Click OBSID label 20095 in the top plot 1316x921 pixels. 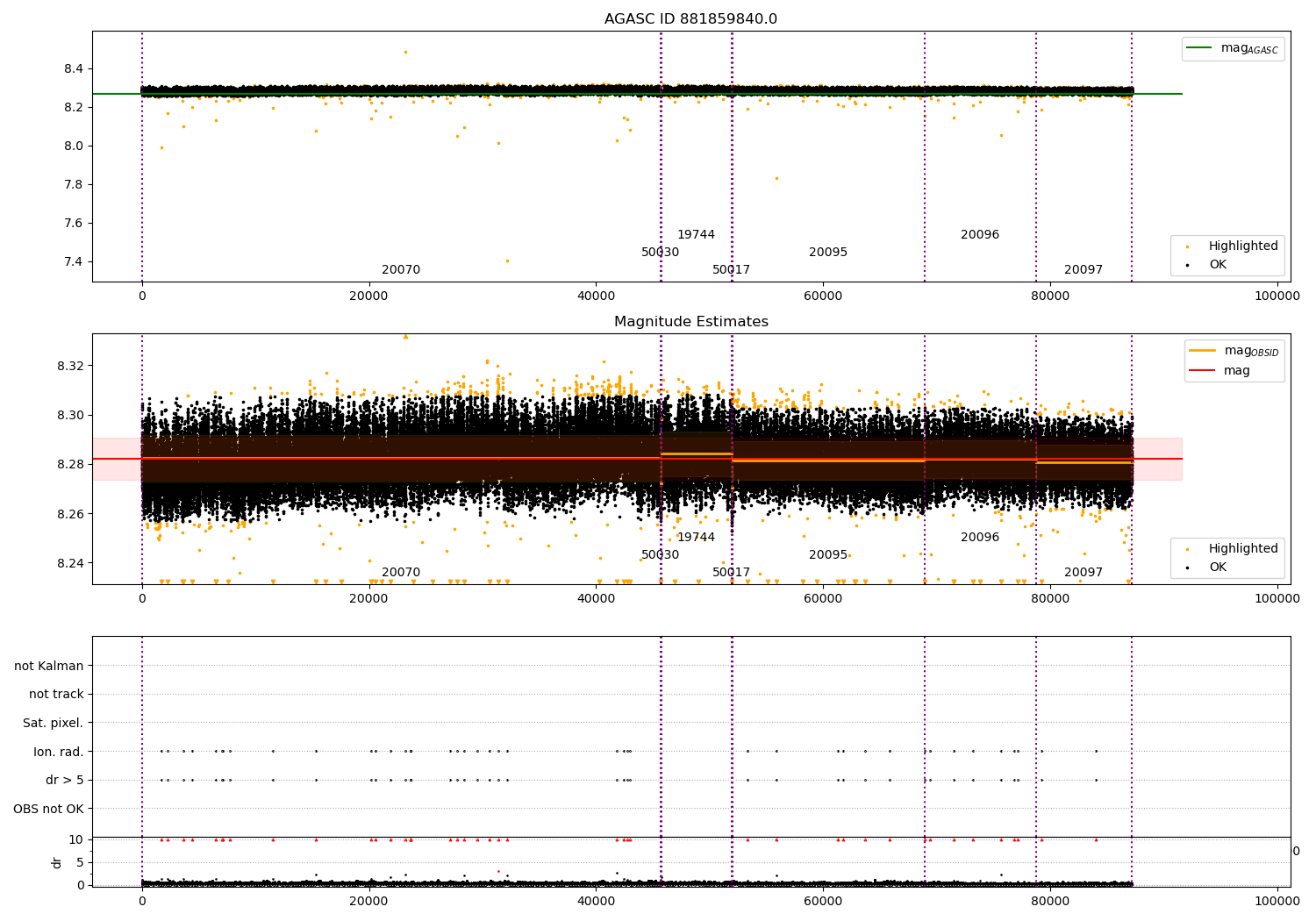tap(828, 253)
